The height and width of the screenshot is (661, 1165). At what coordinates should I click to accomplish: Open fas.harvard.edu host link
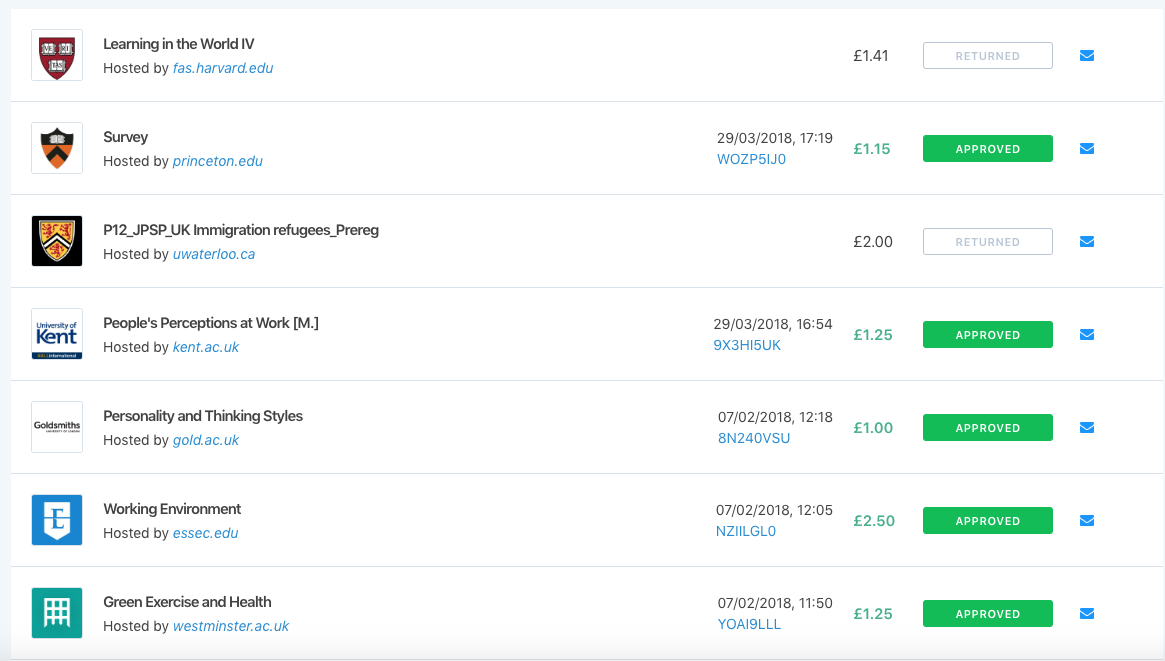pyautogui.click(x=223, y=68)
